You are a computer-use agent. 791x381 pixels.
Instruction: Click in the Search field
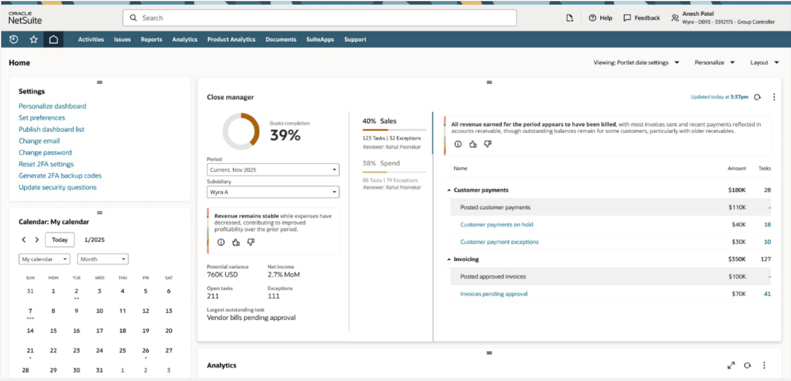tap(319, 18)
